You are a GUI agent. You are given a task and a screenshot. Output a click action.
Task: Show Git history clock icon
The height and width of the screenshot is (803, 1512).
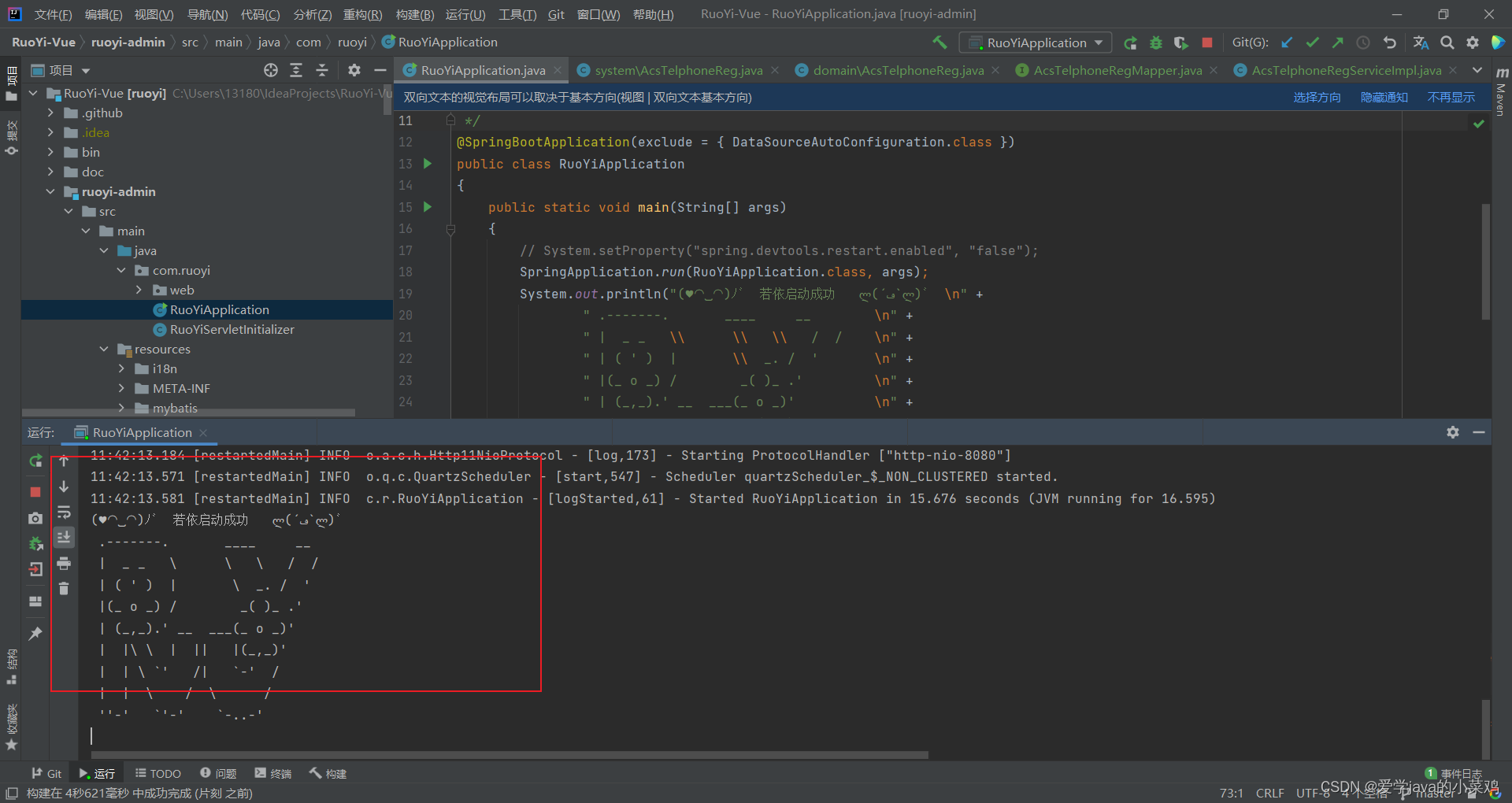(1363, 43)
